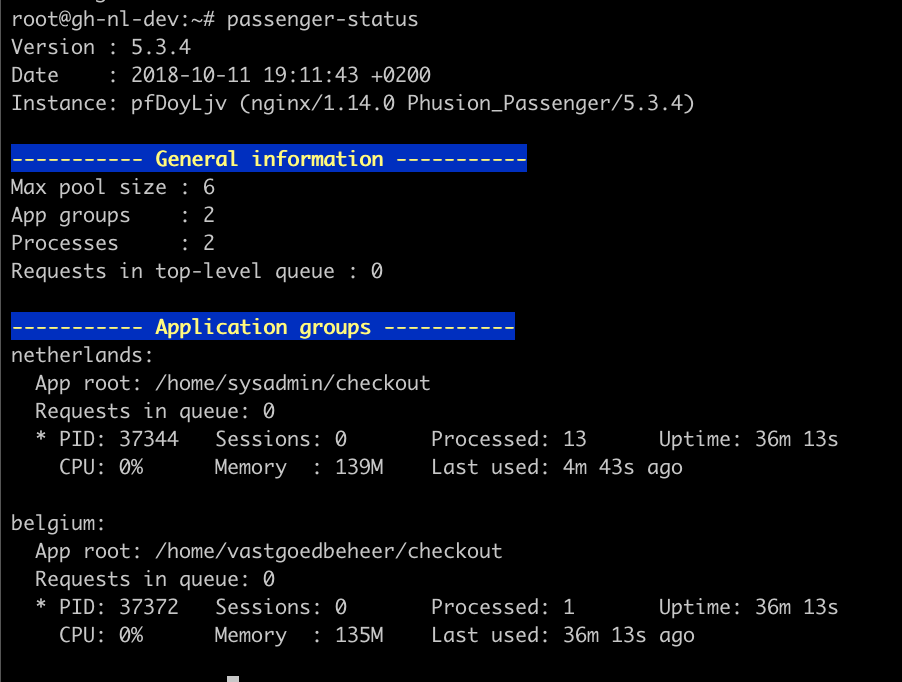
Task: Click Requests in top-level queue line
Action: pos(197,271)
